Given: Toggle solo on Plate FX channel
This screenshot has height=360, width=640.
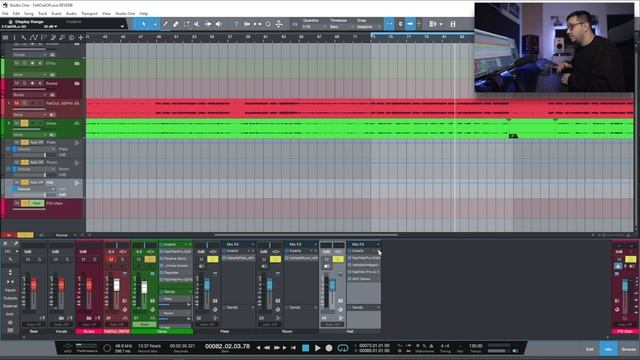Looking at the screenshot, I should tap(213, 259).
